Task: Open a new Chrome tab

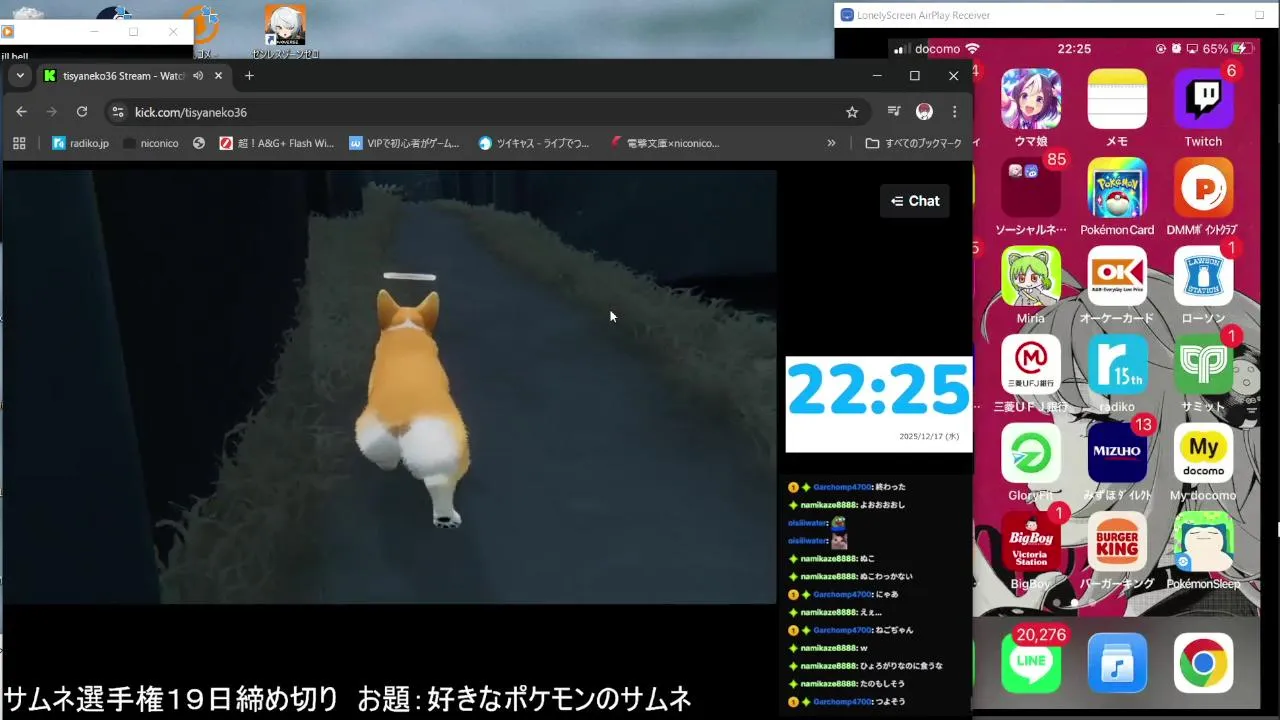Action: 249,76
